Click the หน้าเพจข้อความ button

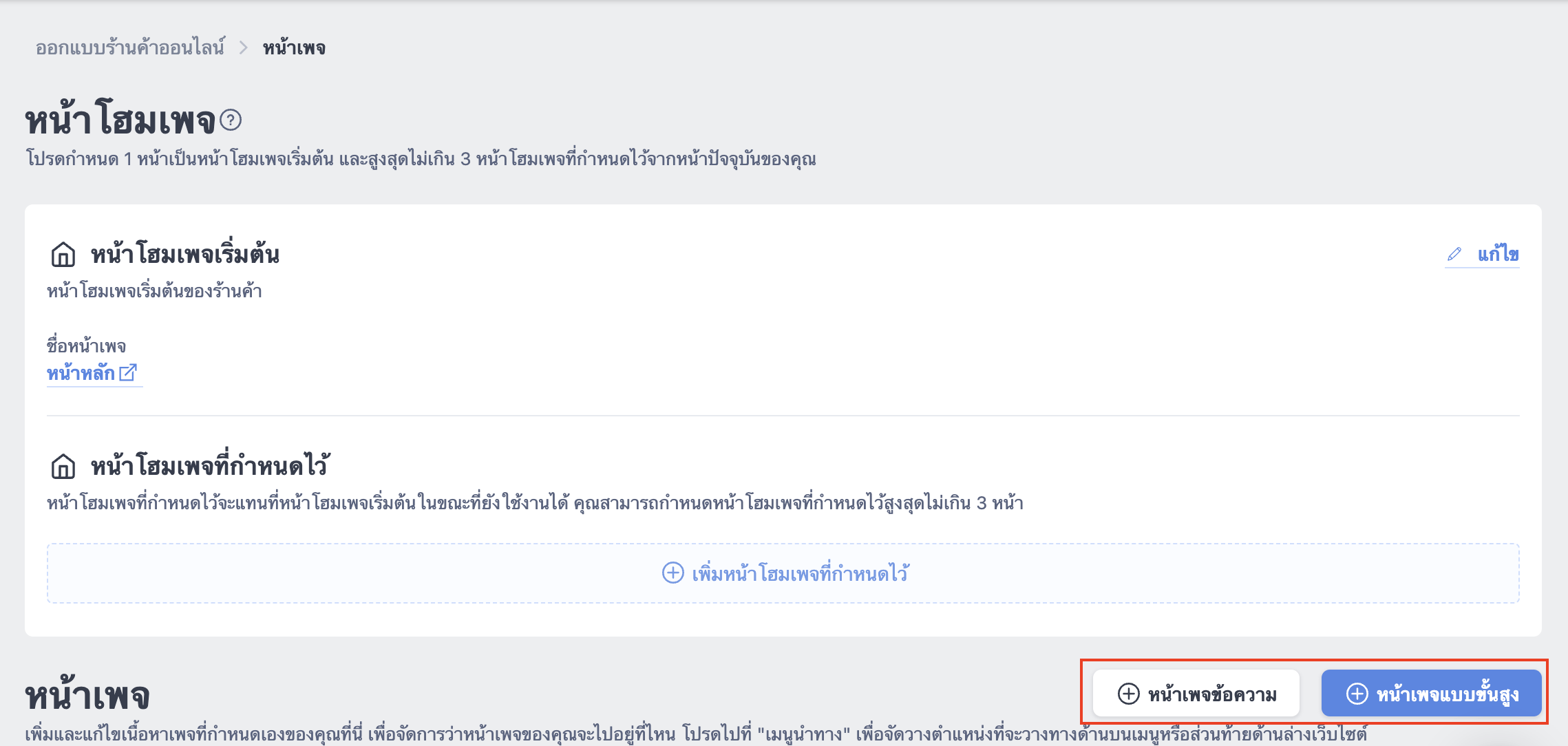click(x=1196, y=693)
